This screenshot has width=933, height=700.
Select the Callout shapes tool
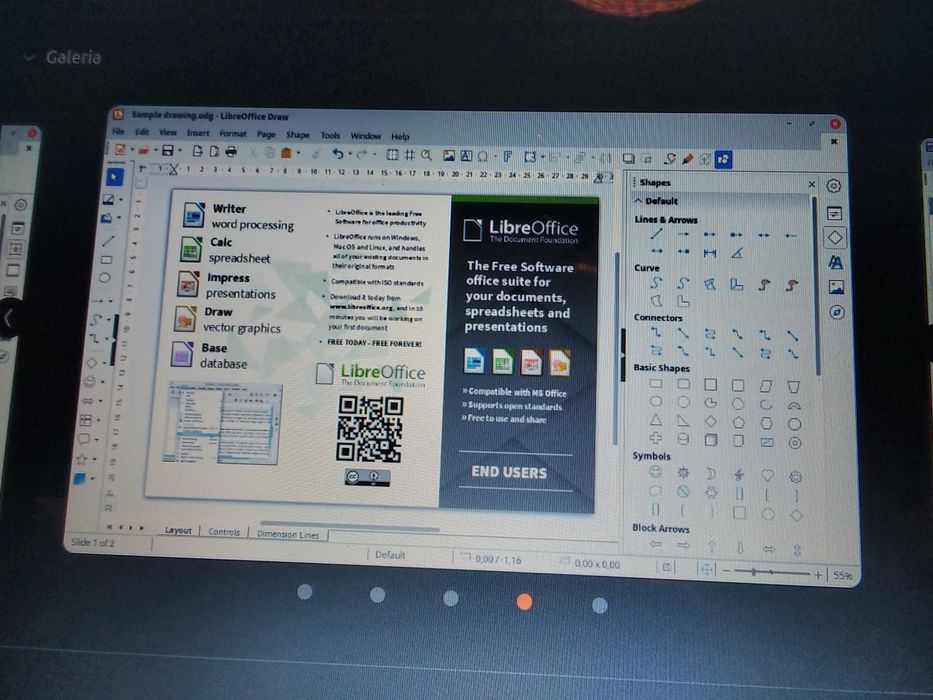tap(84, 439)
